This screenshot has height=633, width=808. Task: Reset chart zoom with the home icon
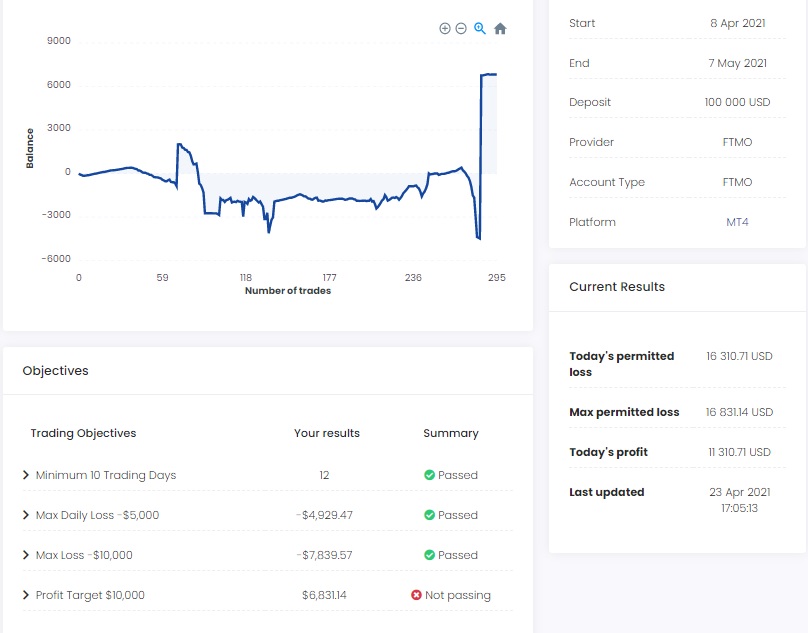tap(500, 29)
